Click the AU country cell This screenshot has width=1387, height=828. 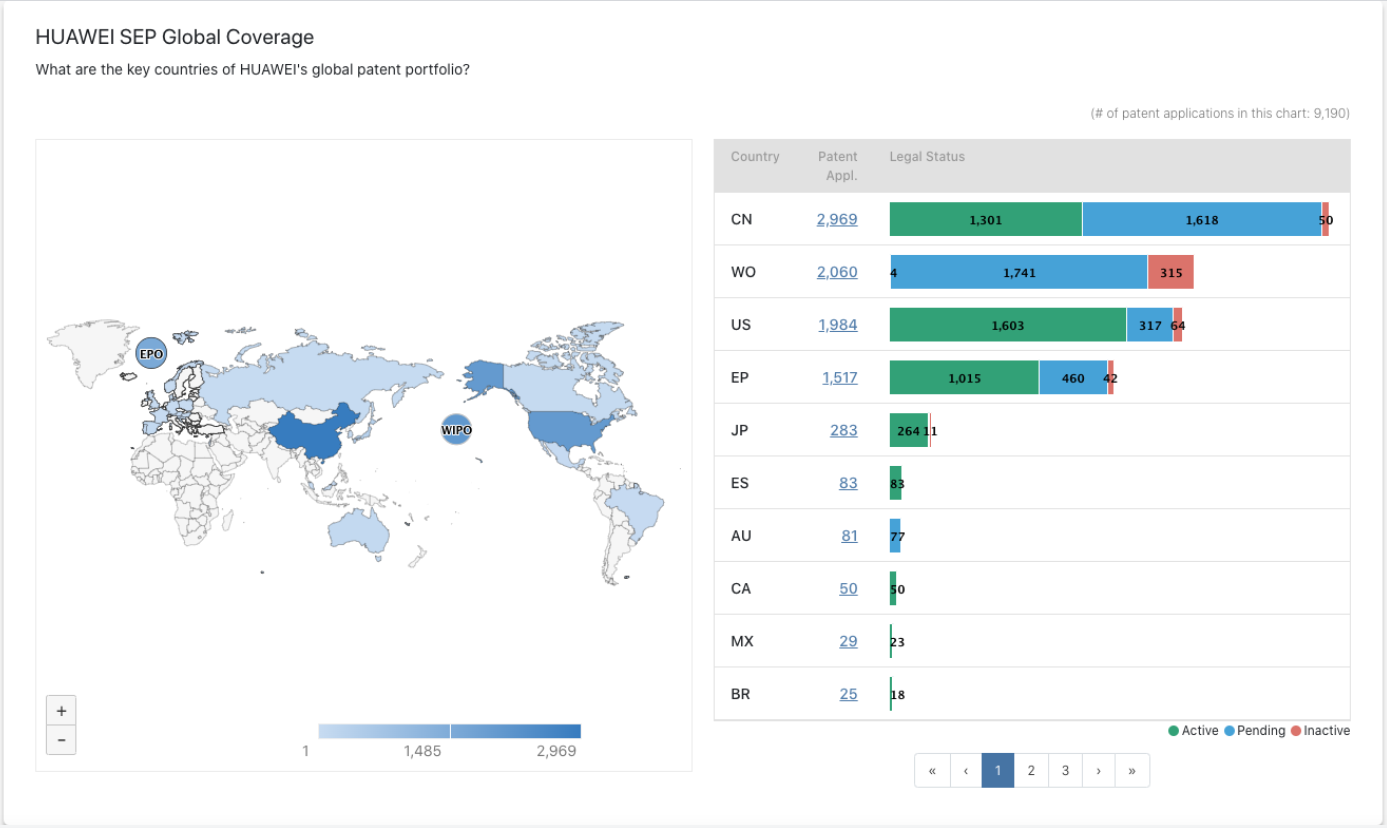point(741,536)
